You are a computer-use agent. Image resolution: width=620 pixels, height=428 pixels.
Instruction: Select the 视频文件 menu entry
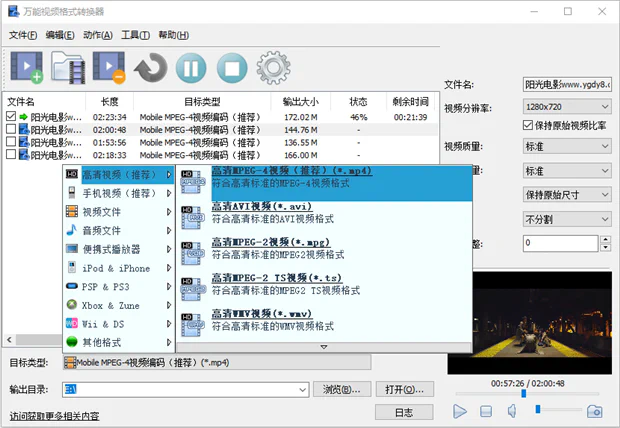pyautogui.click(x=119, y=212)
